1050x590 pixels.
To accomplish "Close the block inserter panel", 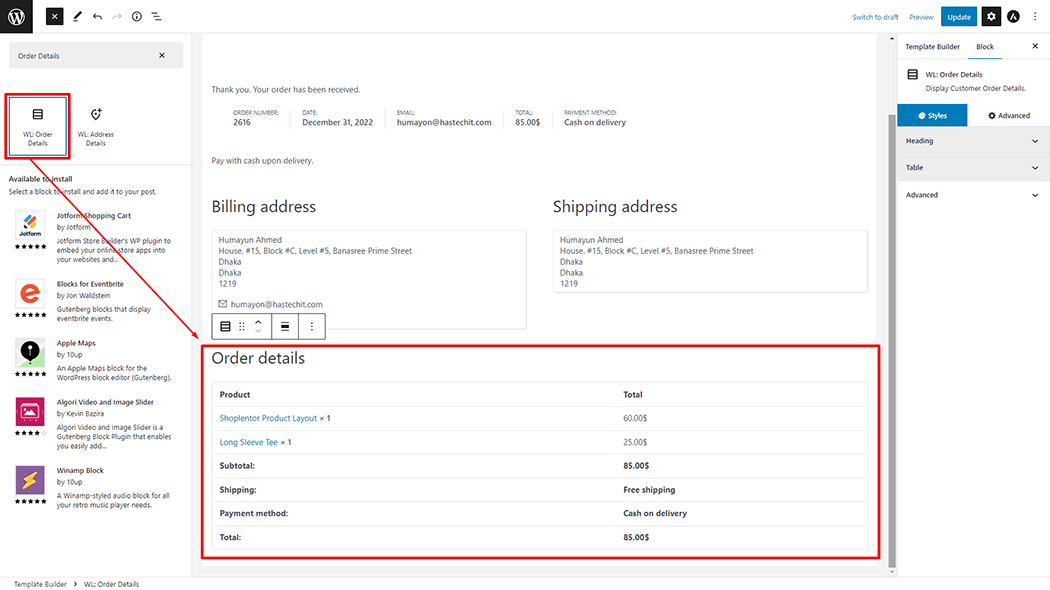I will 54,16.
